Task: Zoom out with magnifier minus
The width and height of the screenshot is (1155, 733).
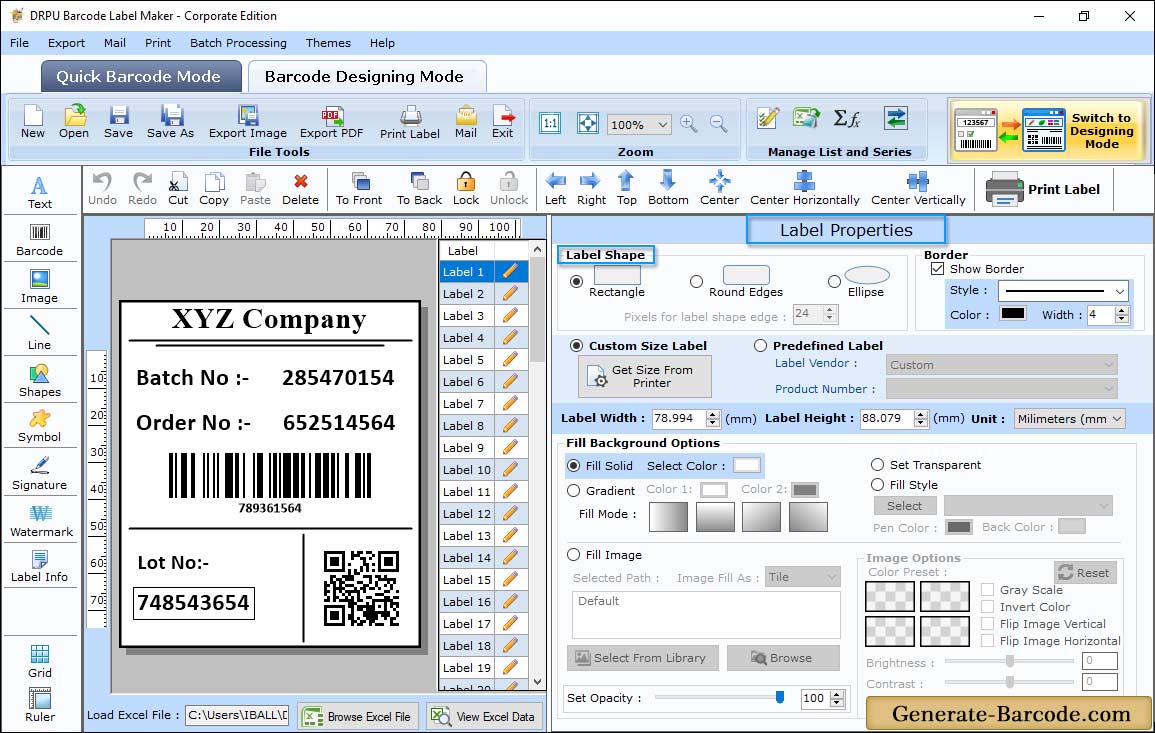Action: coord(718,124)
